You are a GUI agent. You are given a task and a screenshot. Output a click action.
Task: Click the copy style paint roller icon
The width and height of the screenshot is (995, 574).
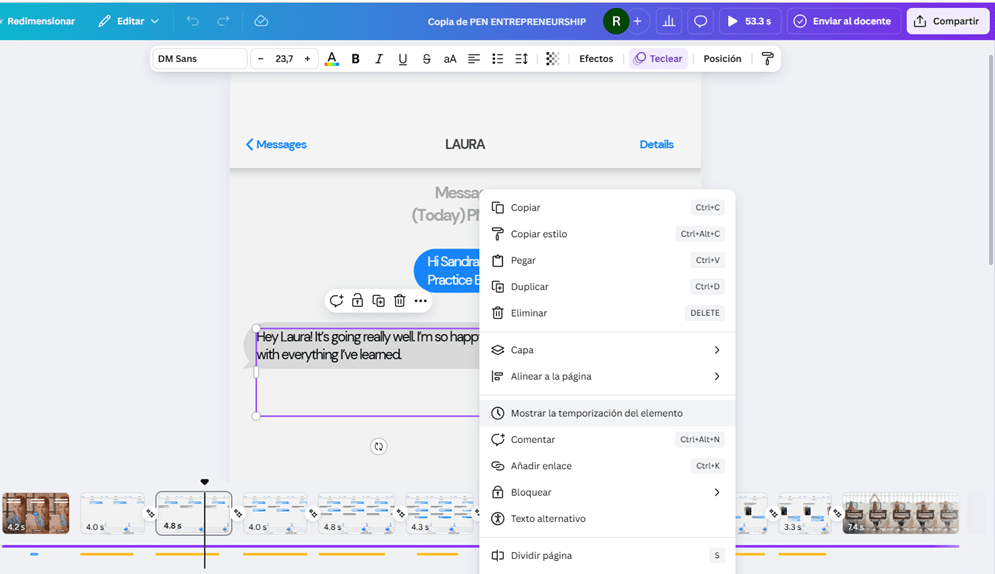click(767, 59)
